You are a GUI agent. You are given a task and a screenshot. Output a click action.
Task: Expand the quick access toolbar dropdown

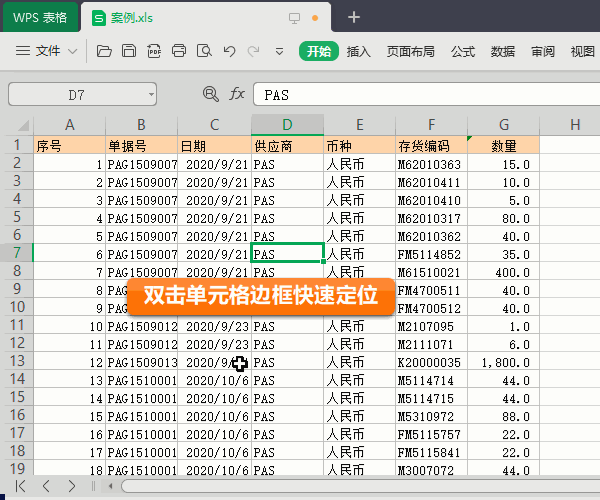[x=279, y=51]
